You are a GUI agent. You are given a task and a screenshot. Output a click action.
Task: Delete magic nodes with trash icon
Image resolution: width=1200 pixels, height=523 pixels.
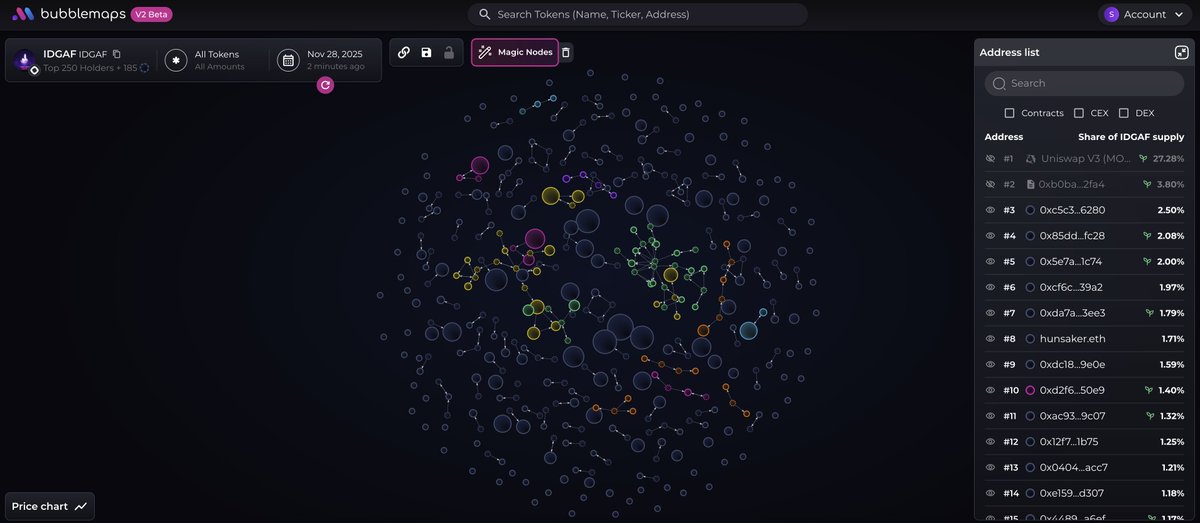point(566,52)
